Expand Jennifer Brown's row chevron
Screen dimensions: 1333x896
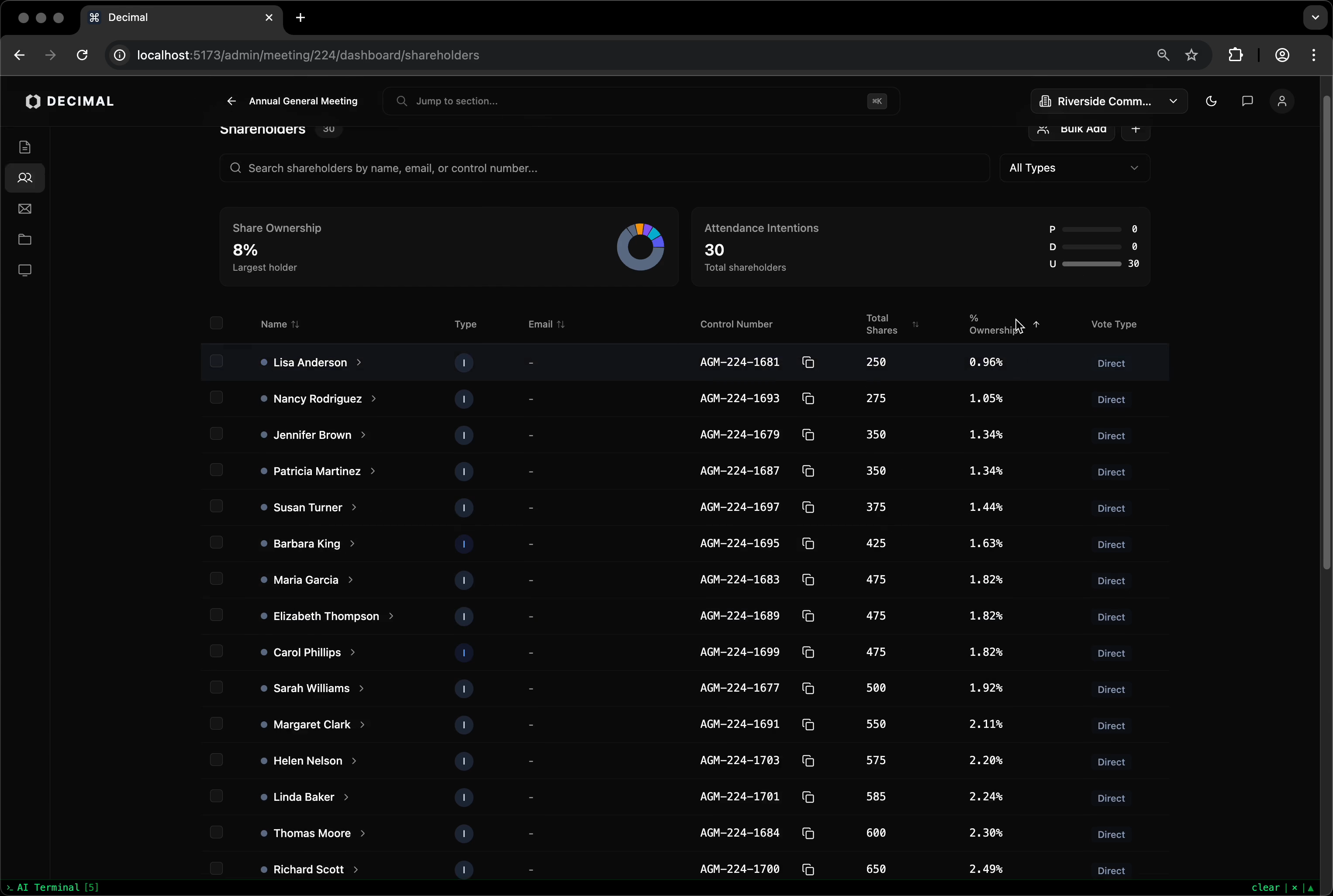[x=363, y=435]
